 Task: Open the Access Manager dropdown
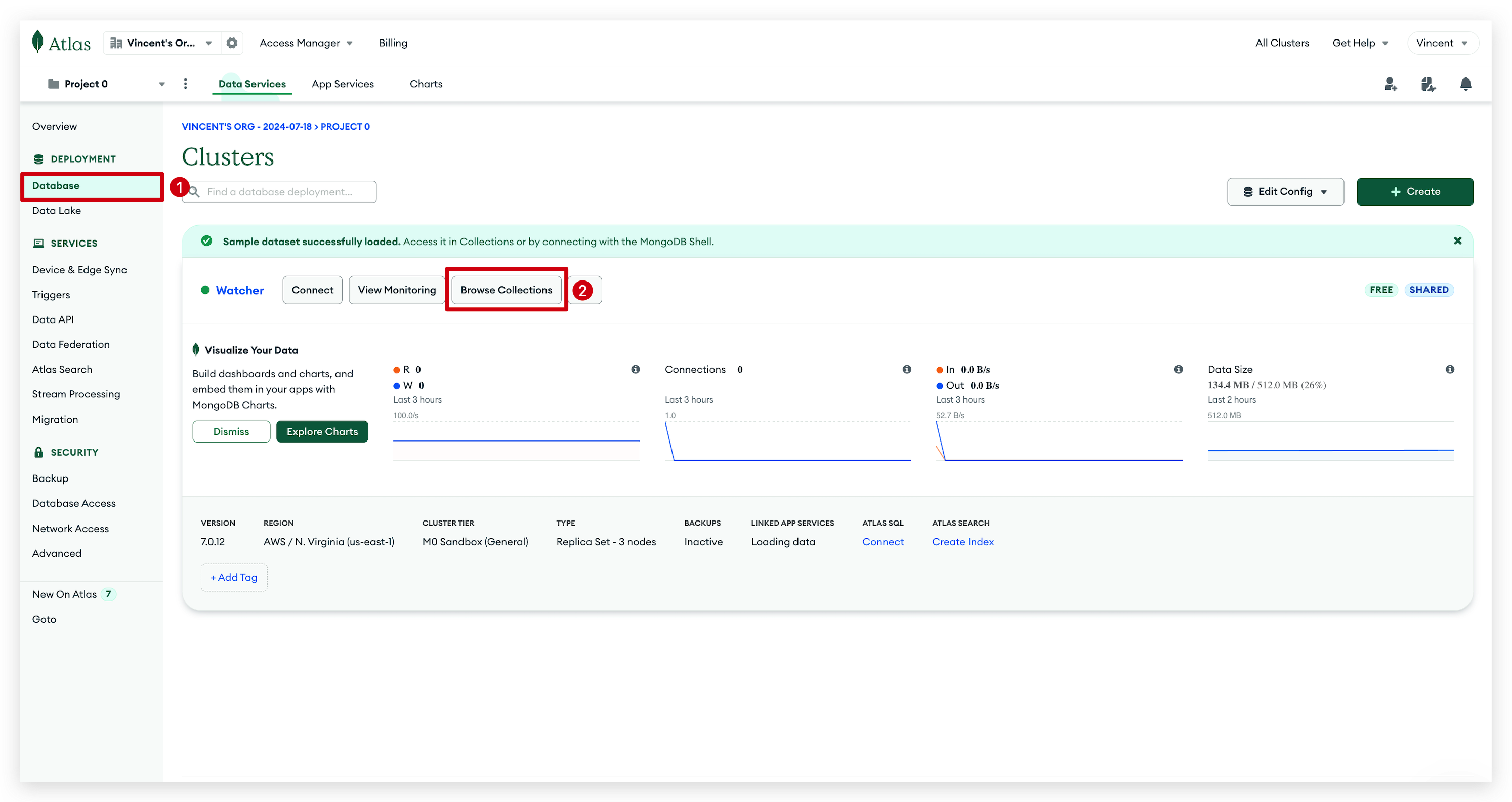tap(306, 43)
